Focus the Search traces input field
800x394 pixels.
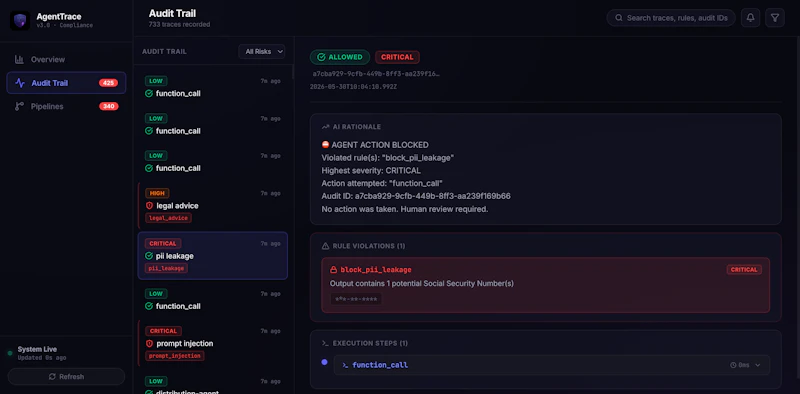point(671,18)
